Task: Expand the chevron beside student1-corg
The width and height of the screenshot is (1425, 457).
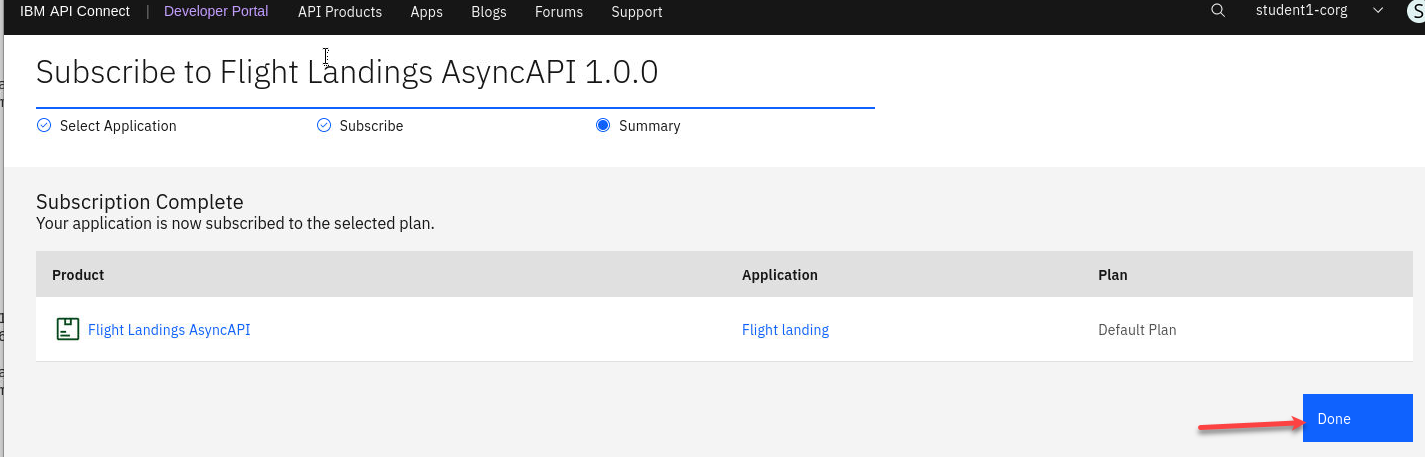Action: 1378,11
